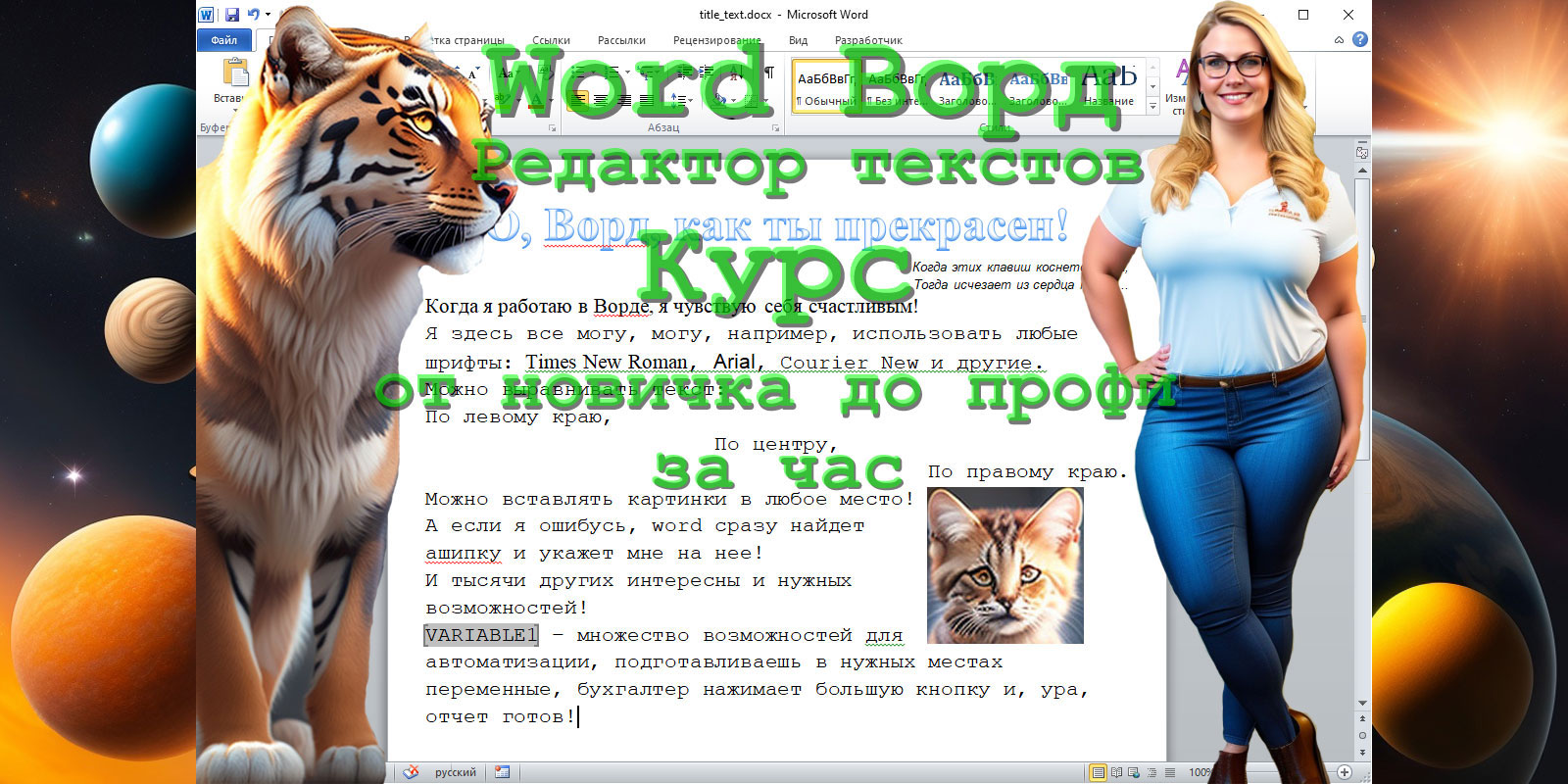Click the Paste clipboard icon
This screenshot has width=1568, height=784.
235,73
